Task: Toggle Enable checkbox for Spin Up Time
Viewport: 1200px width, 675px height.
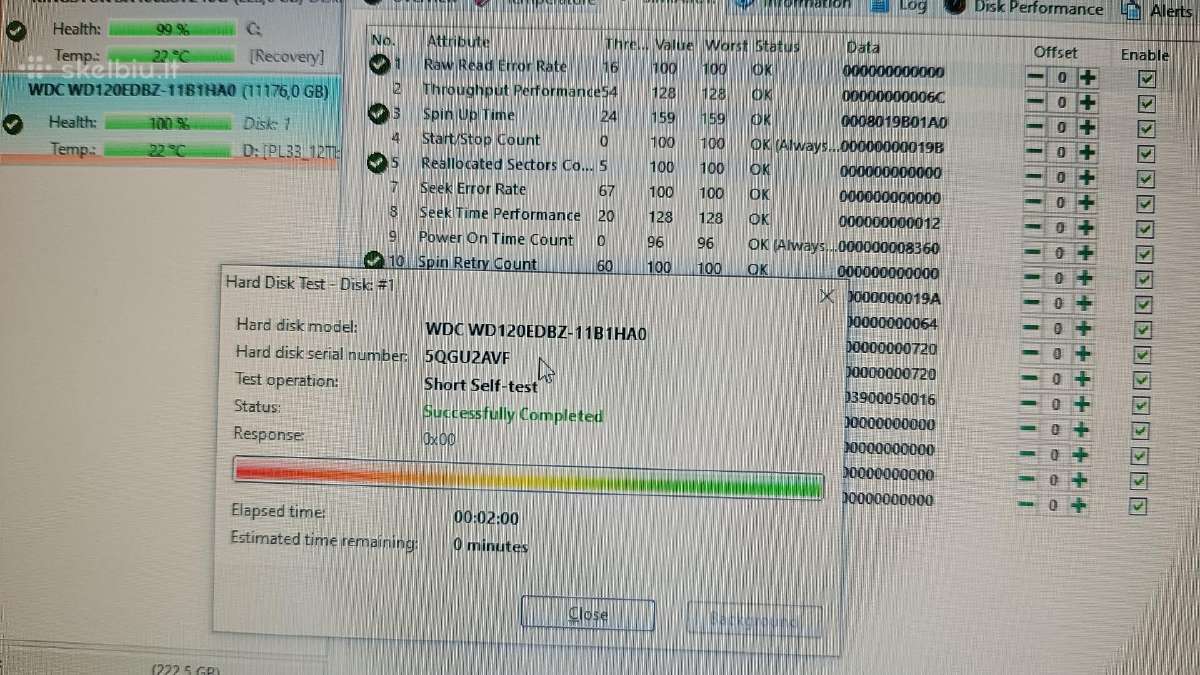Action: [1146, 129]
